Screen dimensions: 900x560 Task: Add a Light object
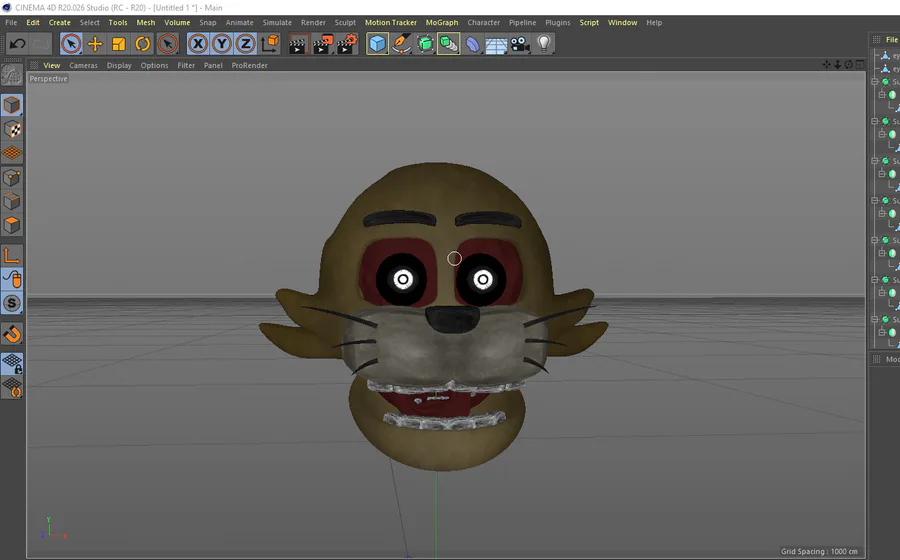pos(544,44)
